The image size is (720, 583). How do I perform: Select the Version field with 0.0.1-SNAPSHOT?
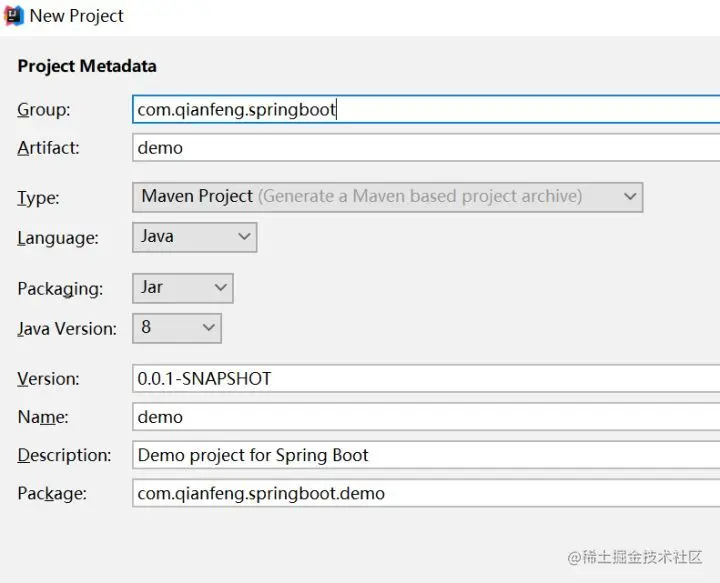(x=426, y=379)
